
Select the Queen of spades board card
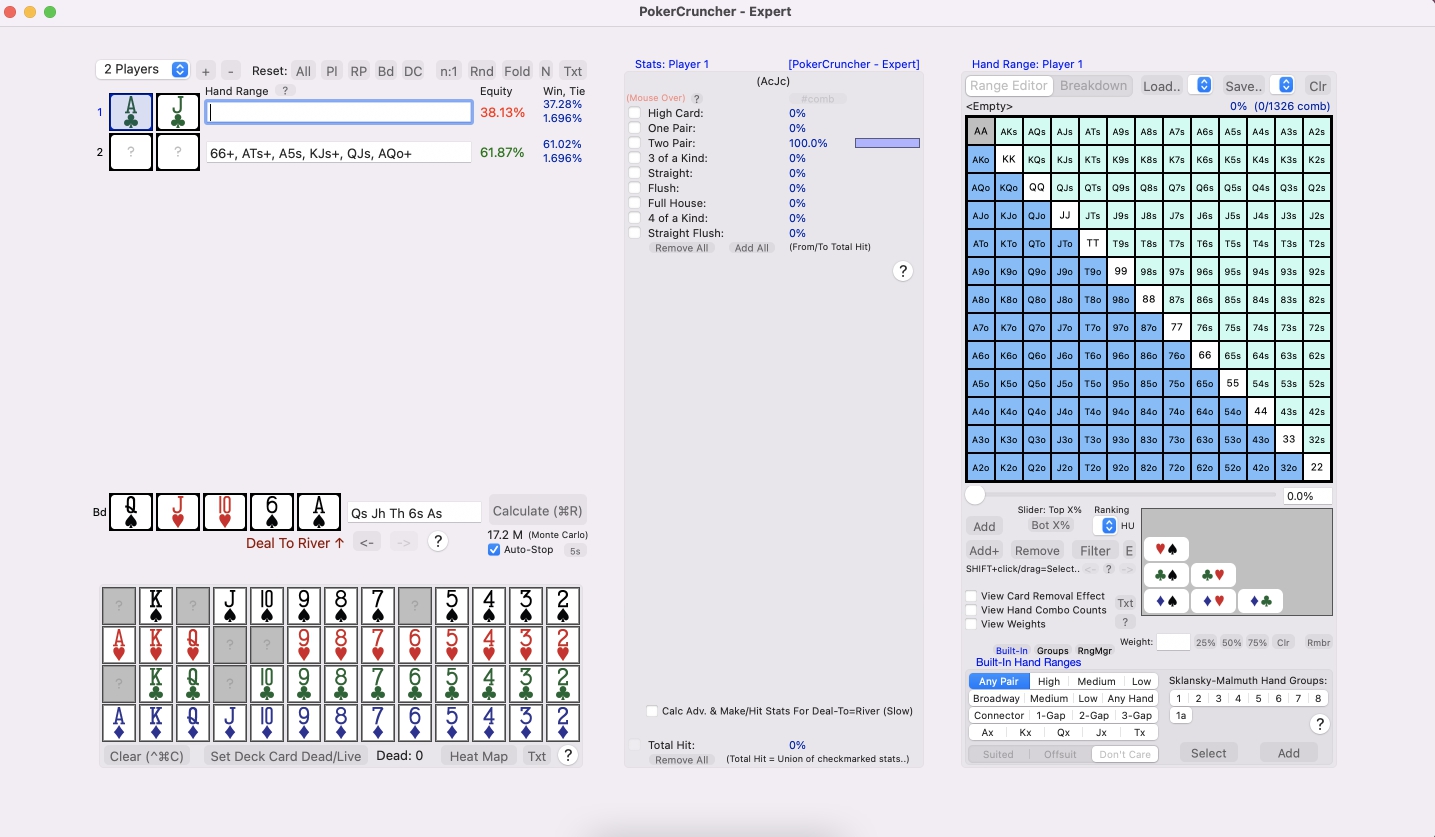coord(131,512)
